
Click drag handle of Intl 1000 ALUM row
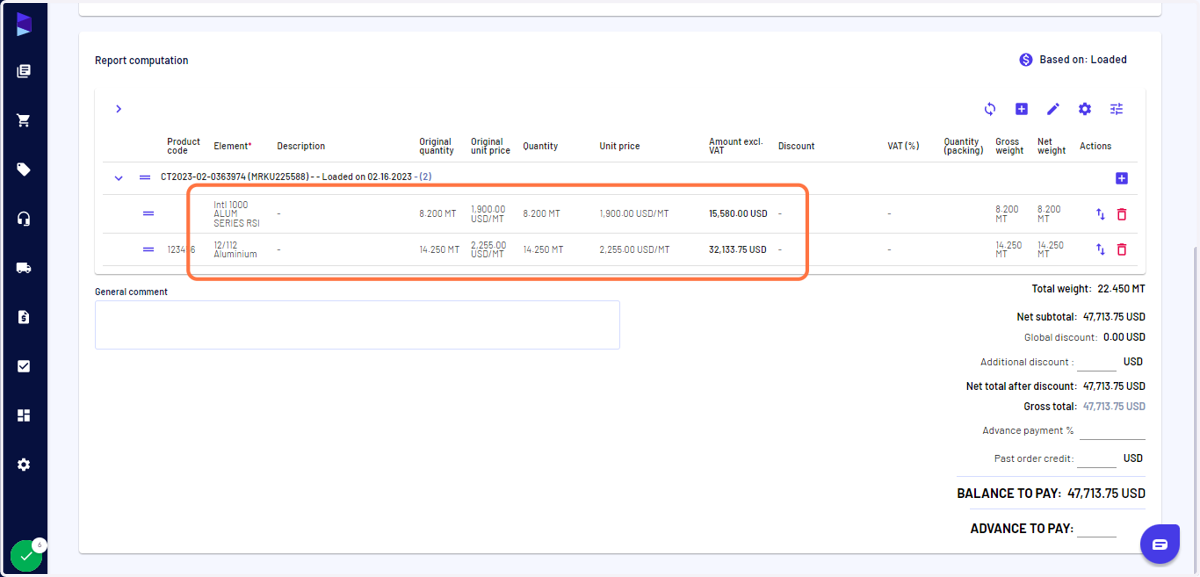click(x=148, y=213)
